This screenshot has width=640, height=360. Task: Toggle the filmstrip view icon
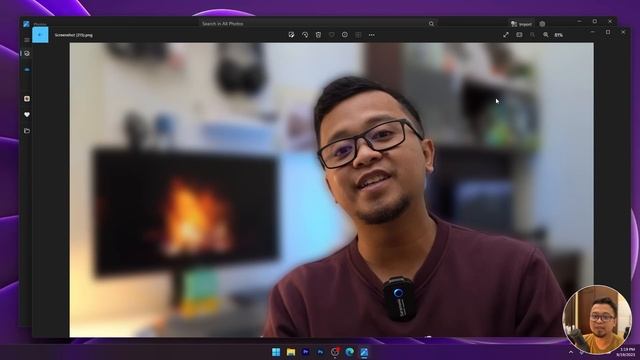(519, 35)
